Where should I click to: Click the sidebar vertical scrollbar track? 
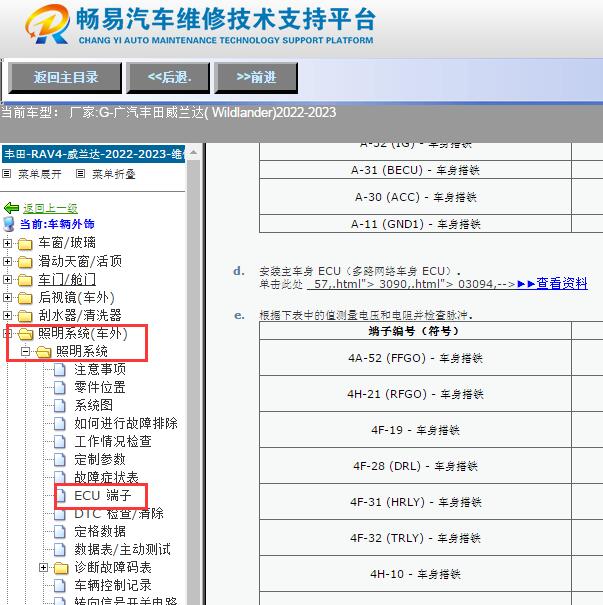tap(193, 382)
